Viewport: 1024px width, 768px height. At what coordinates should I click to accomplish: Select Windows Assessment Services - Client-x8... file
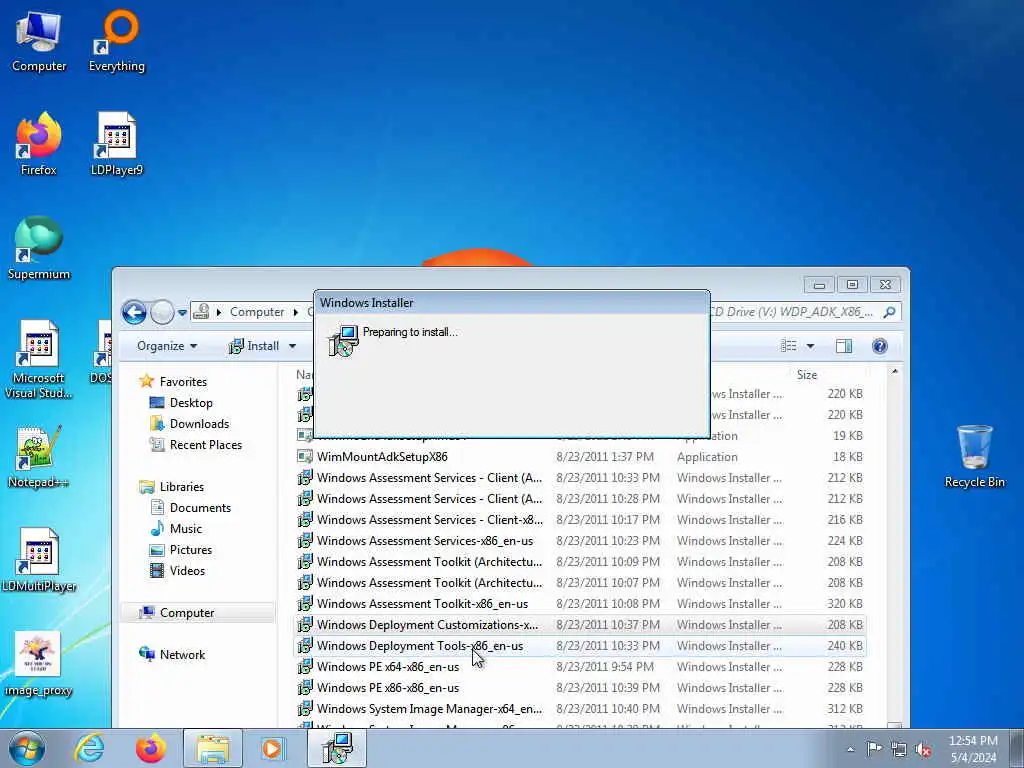pos(430,520)
